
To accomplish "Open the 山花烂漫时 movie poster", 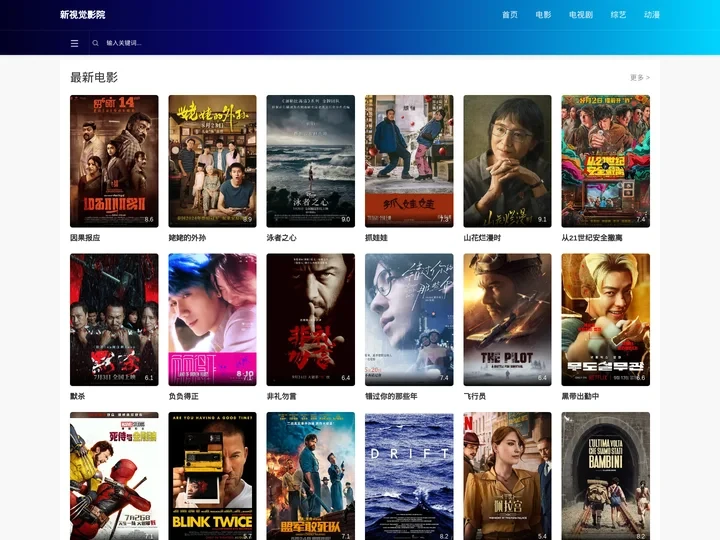I will click(x=507, y=161).
